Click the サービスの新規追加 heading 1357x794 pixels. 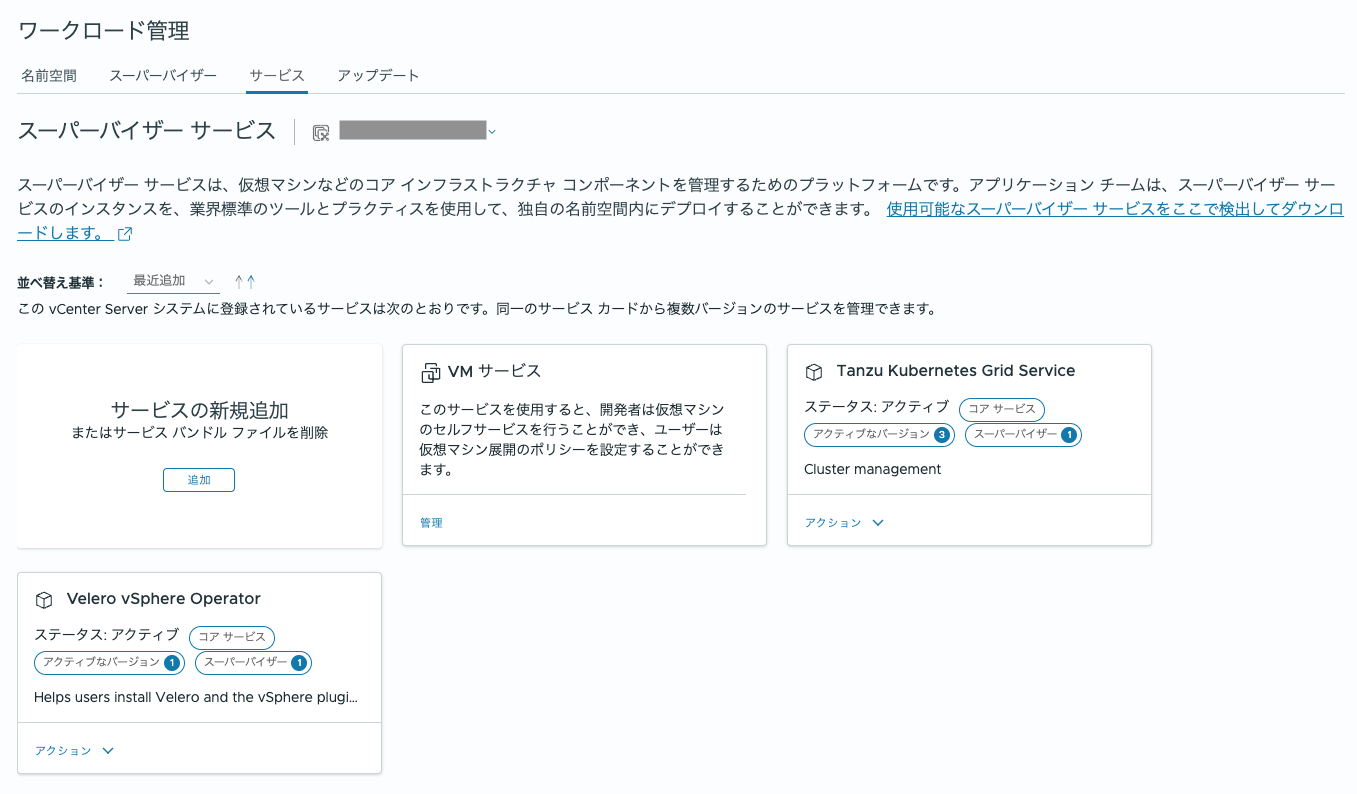[x=200, y=410]
